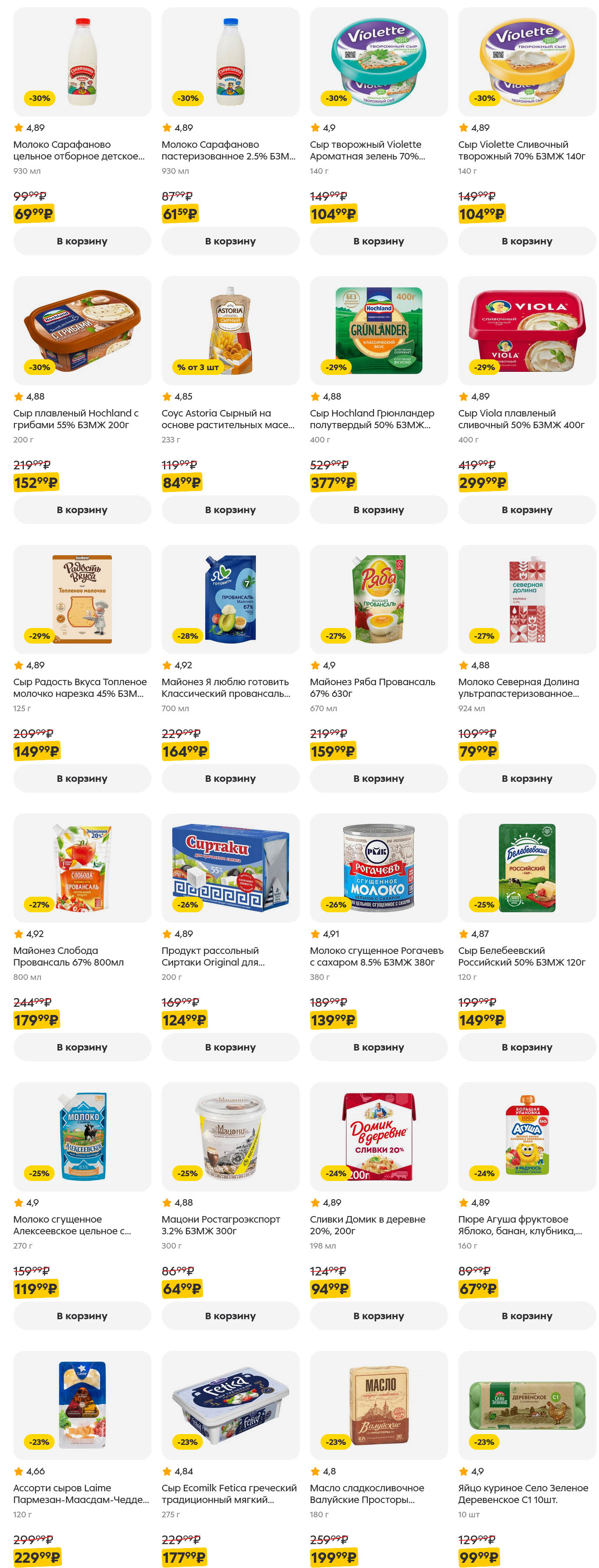Click В корзину for Hochland Грюнландер cheese
The height and width of the screenshot is (1568, 599).
[x=378, y=510]
